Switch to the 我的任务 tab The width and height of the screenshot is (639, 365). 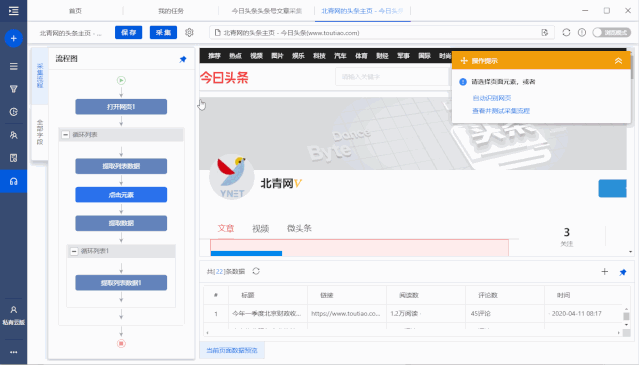(171, 11)
